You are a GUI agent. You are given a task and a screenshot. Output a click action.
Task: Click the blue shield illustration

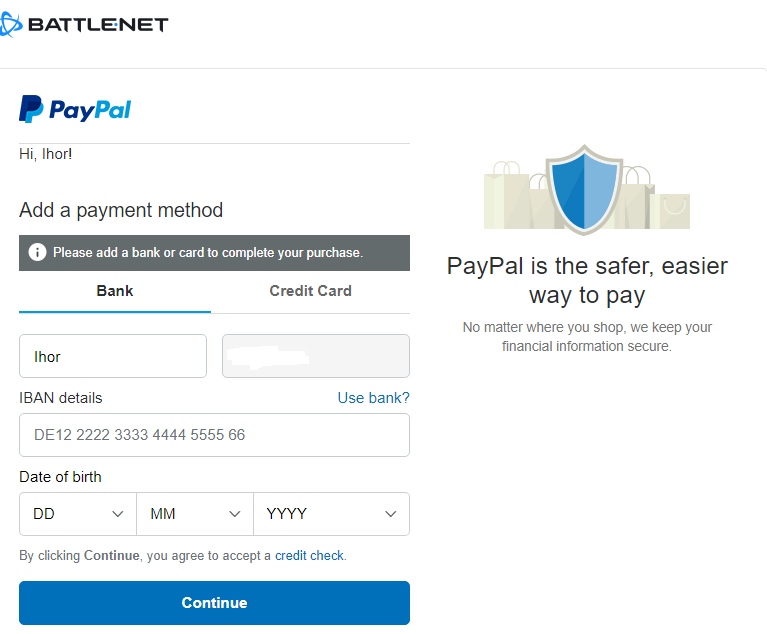(x=587, y=189)
